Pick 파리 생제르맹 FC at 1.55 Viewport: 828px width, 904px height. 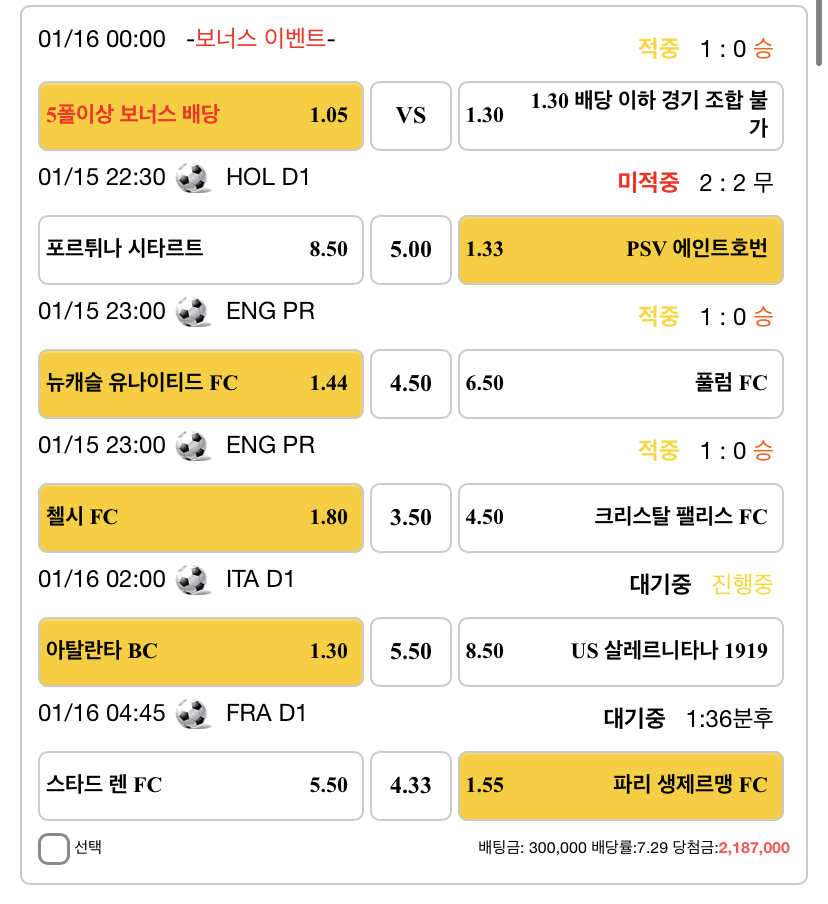pyautogui.click(x=620, y=786)
